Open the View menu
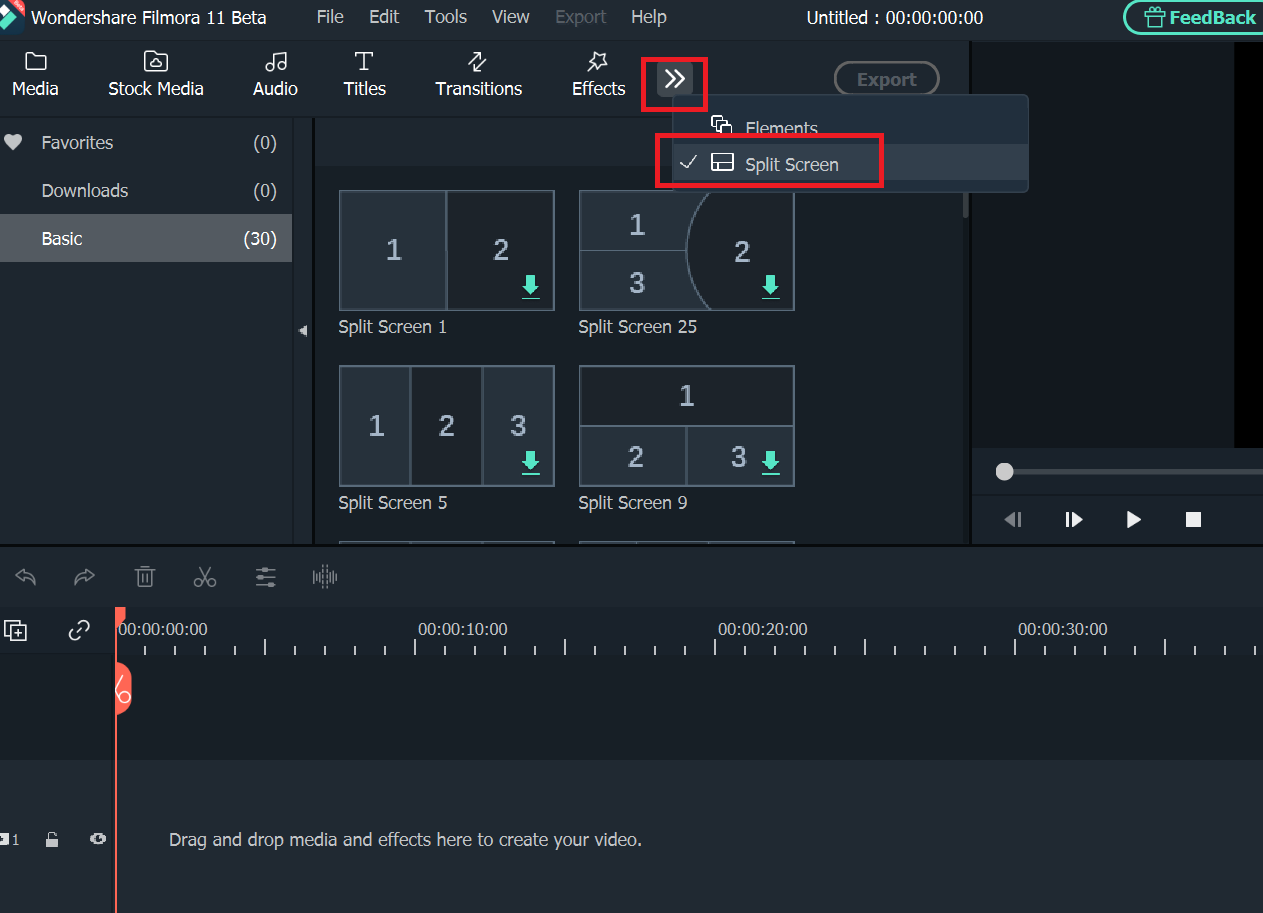Screen dimensions: 1263x913 coord(511,17)
